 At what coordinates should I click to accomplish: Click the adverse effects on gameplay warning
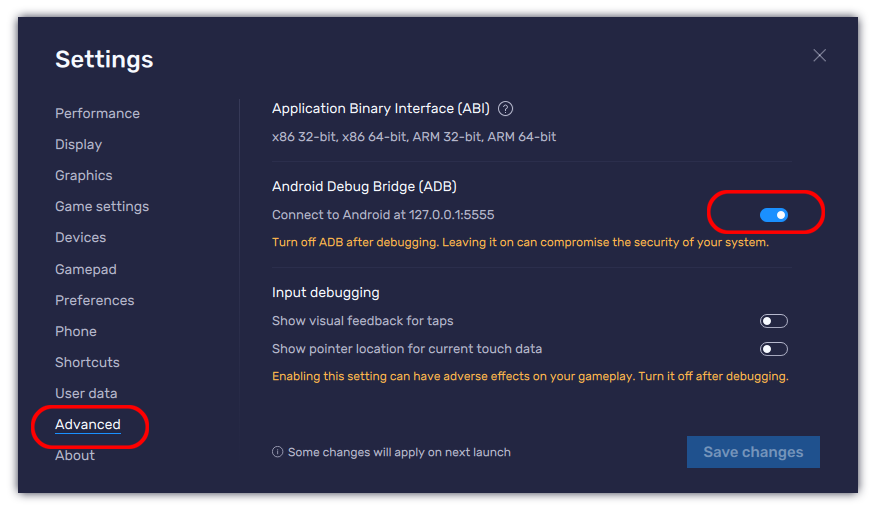pyautogui.click(x=530, y=377)
